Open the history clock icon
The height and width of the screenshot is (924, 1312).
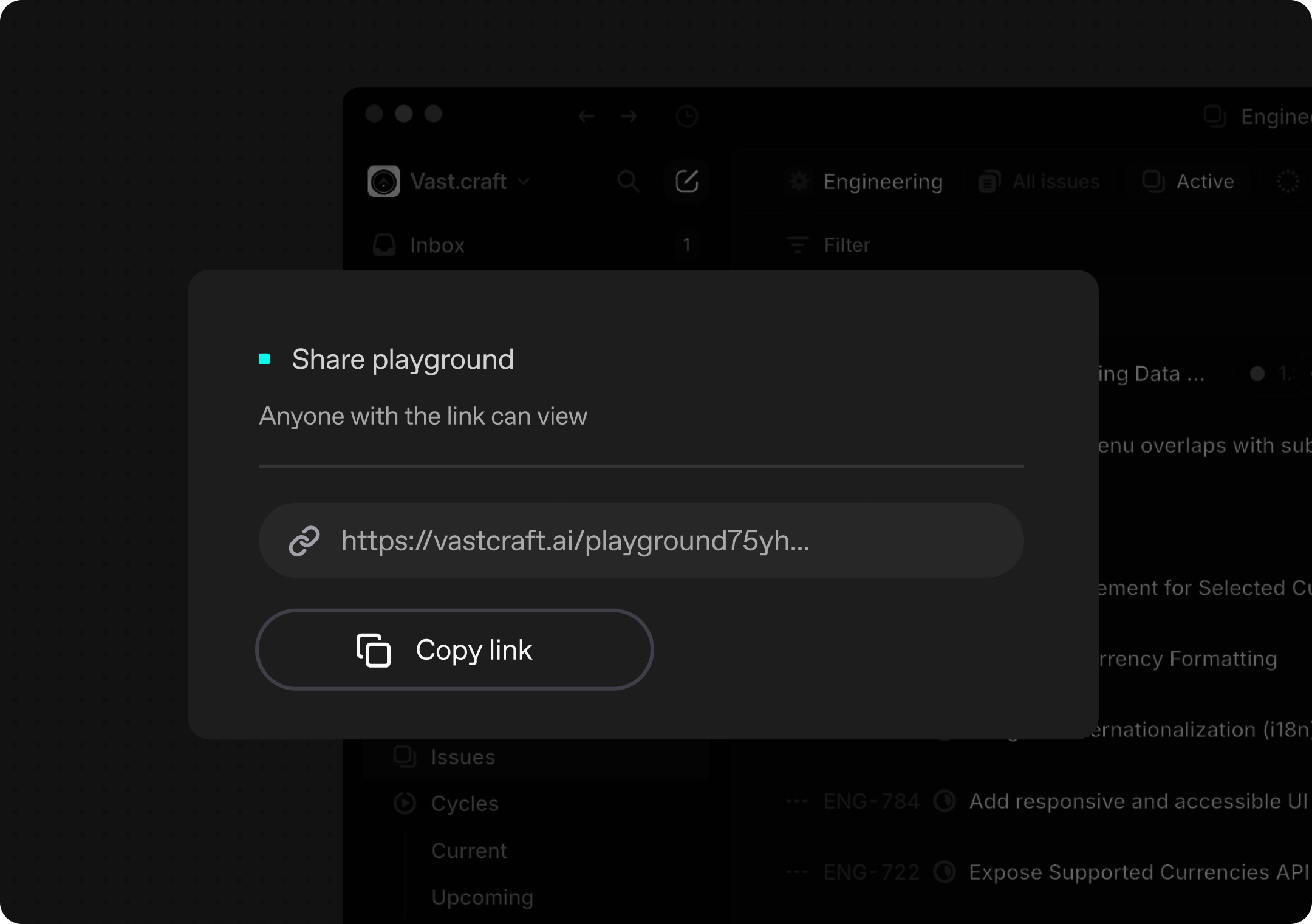click(686, 116)
